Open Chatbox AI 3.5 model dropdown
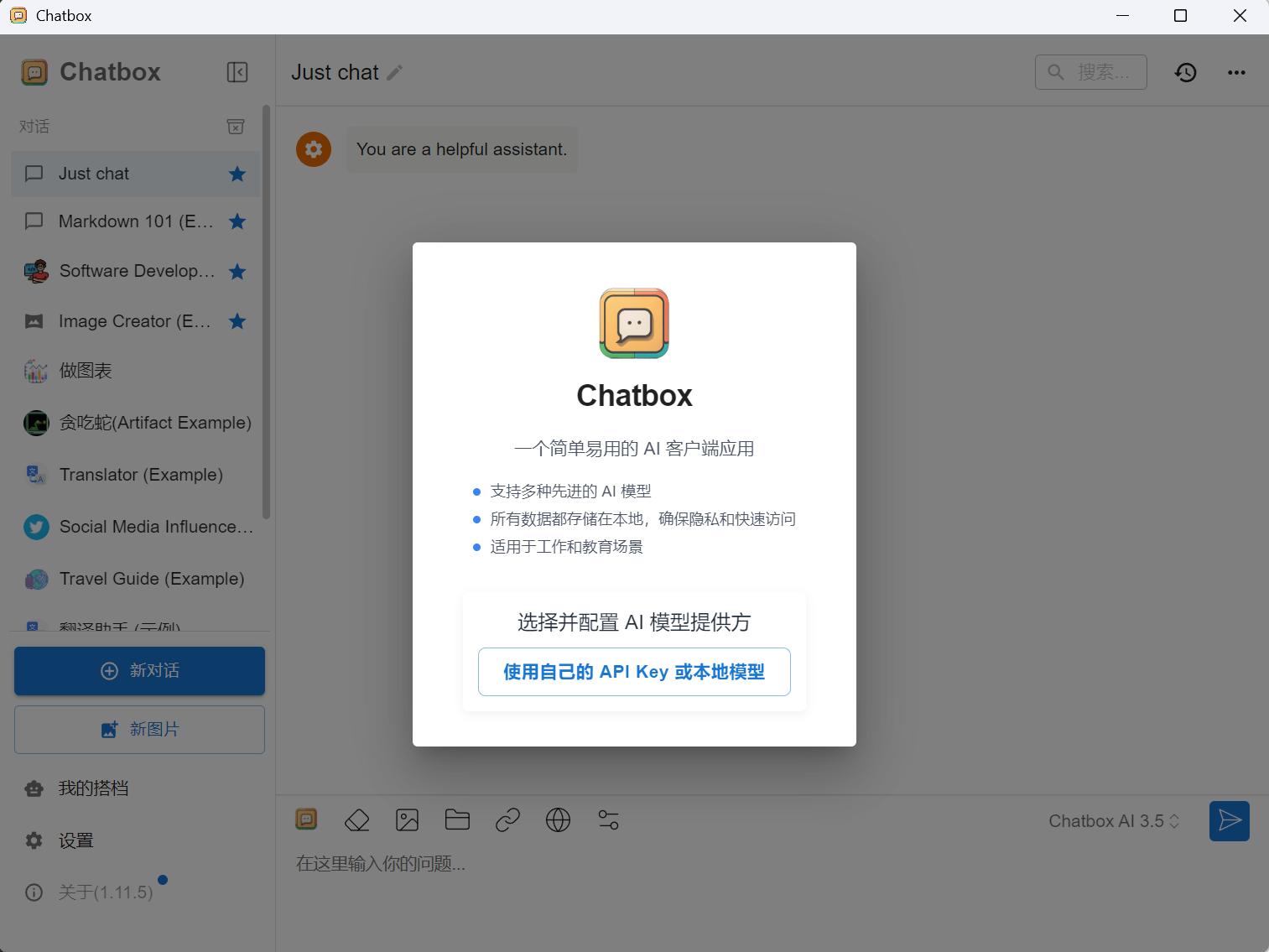 point(1114,821)
